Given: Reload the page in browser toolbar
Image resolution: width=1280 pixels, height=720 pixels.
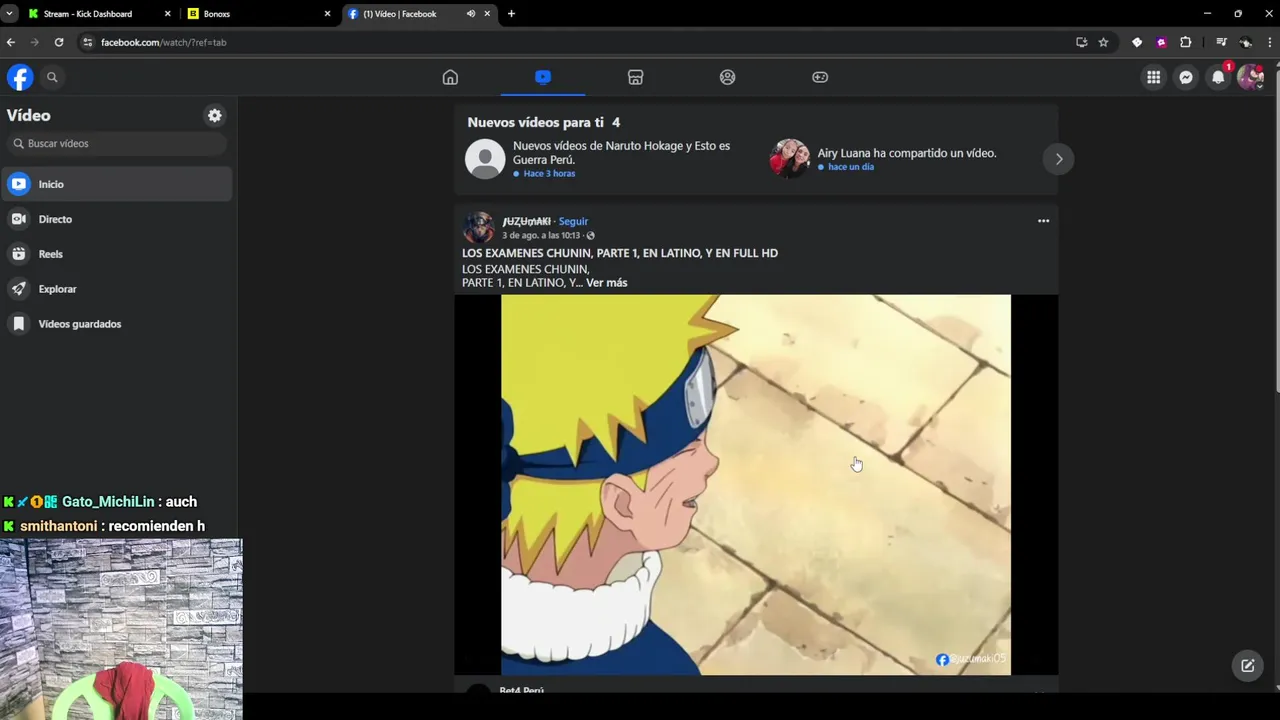Looking at the screenshot, I should tap(59, 42).
